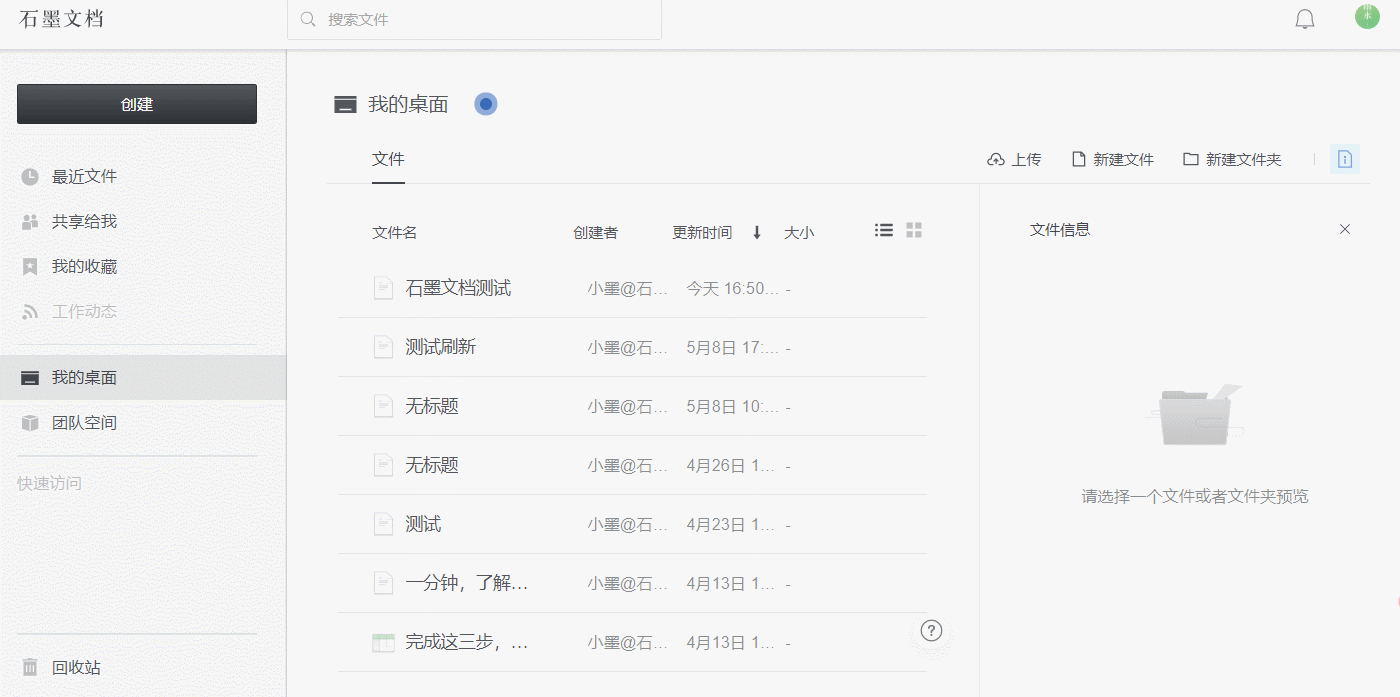Click creator 小墨@石… in 石墨文档测试 row
1400x697 pixels.
coord(628,289)
